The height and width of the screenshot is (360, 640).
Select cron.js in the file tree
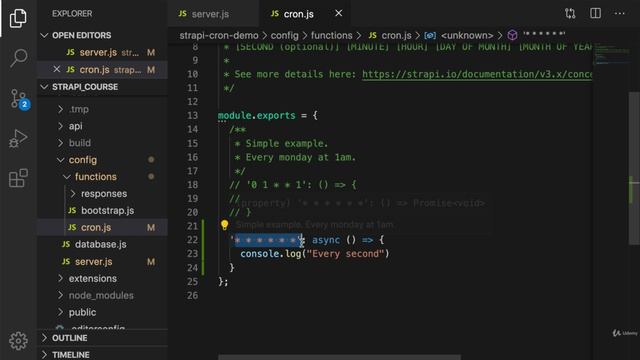coord(96,227)
